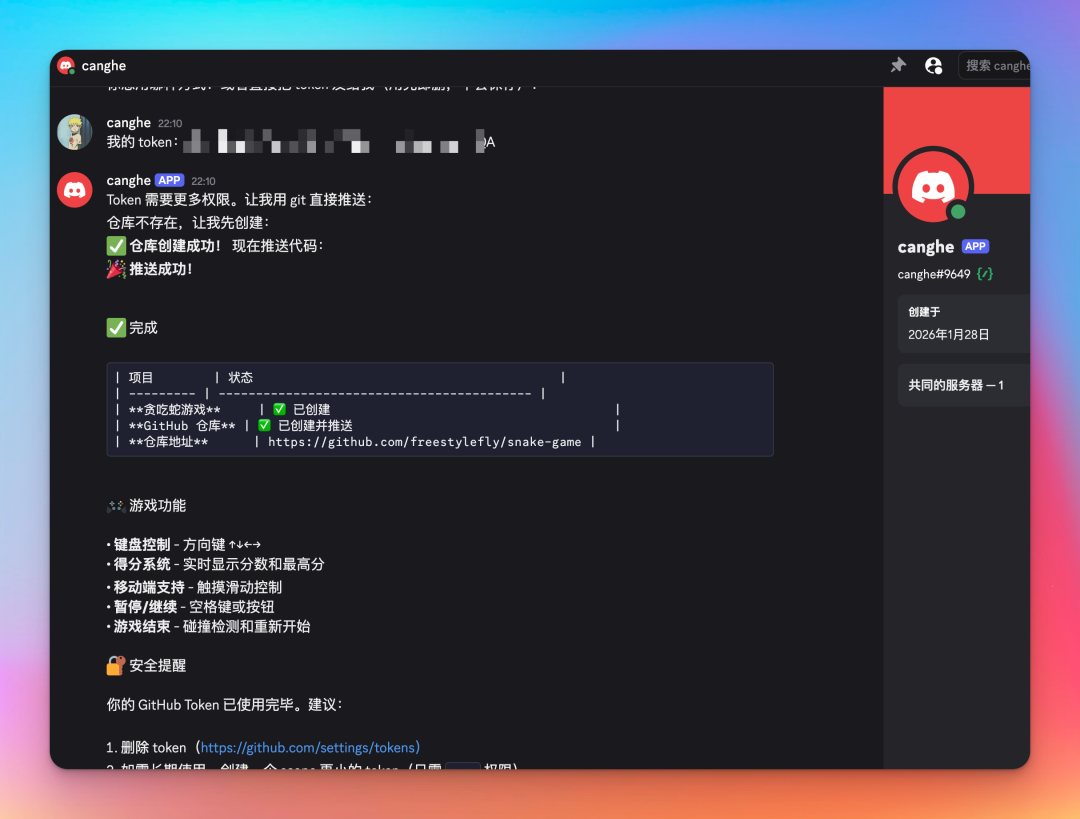Click the large bot avatar in profile panel
Image resolution: width=1080 pixels, height=819 pixels.
click(x=931, y=186)
